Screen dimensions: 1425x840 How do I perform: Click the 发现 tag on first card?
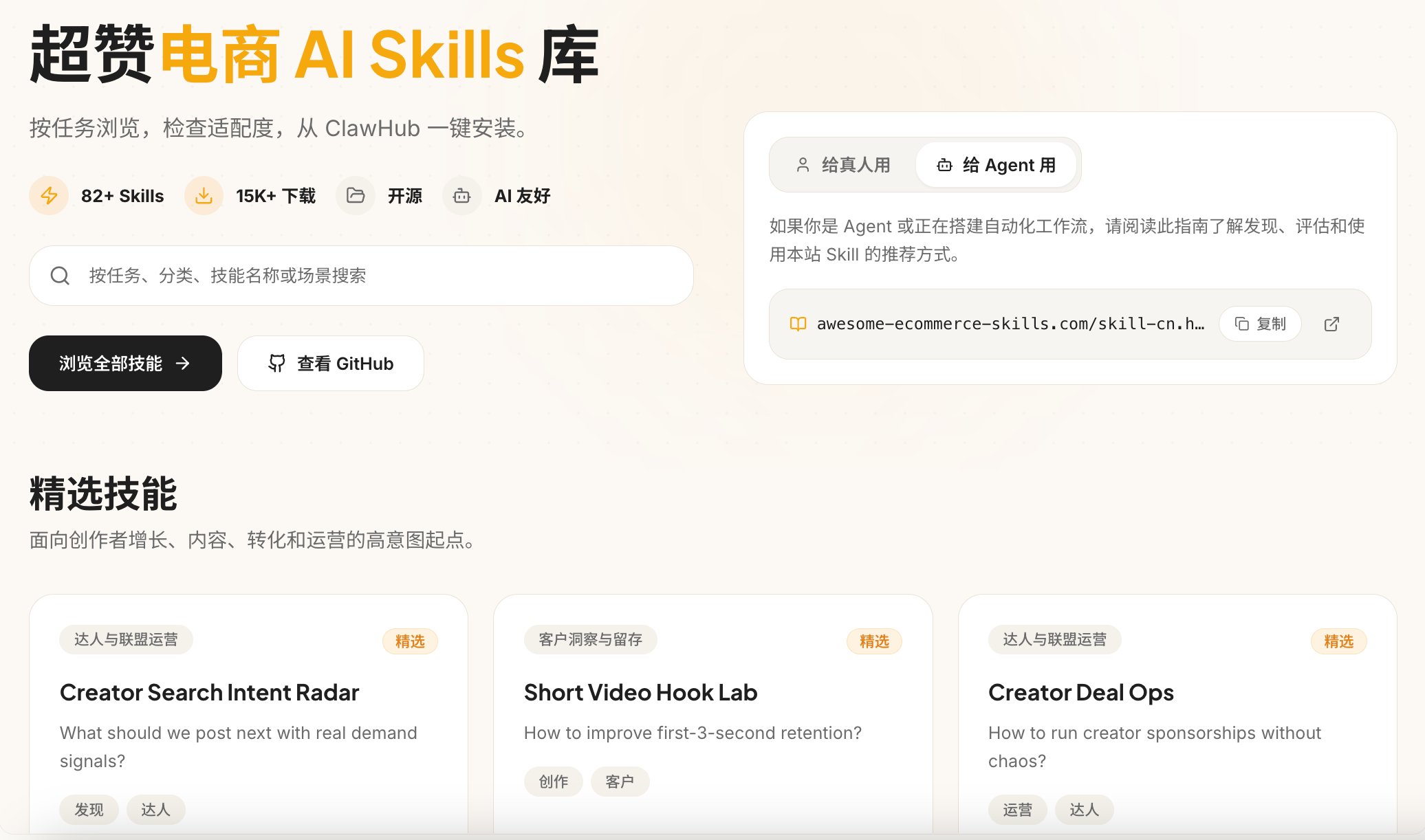pyautogui.click(x=89, y=810)
